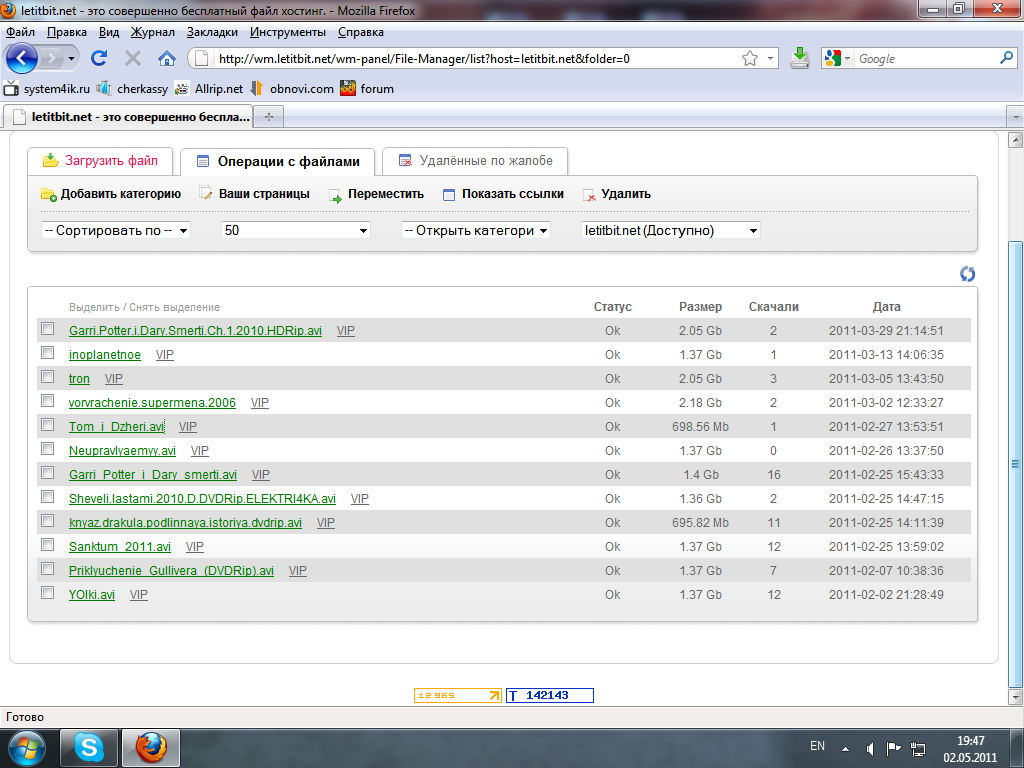Go back with the browser Back arrow
1024x768 pixels.
22,58
